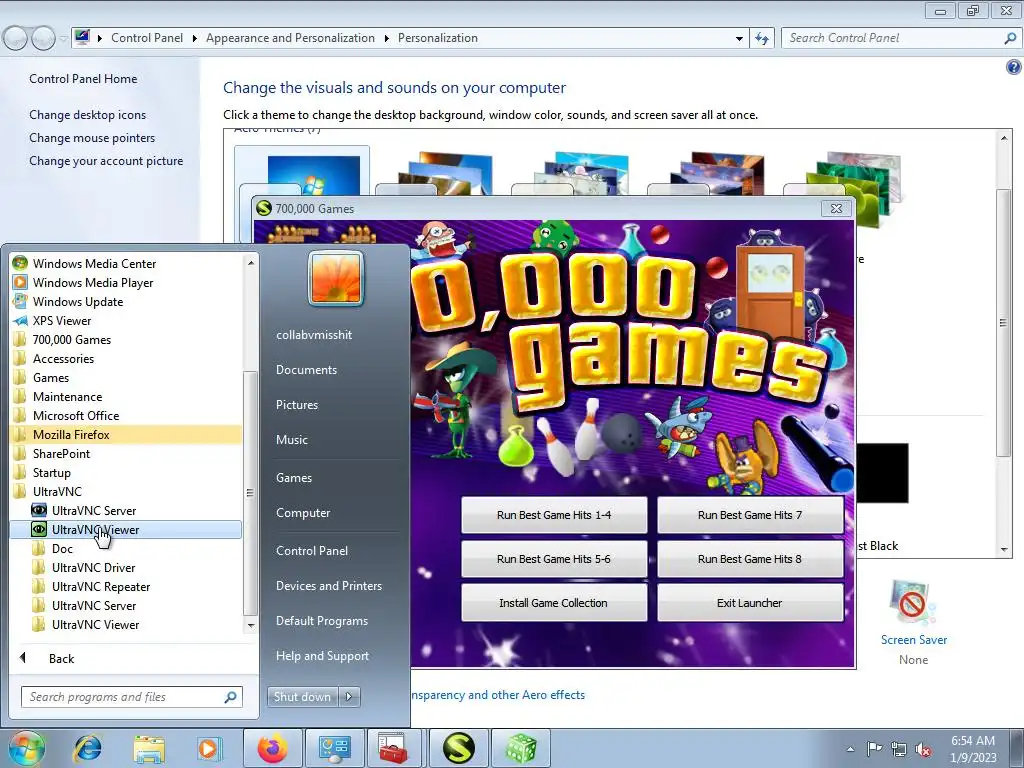This screenshot has height=768, width=1024.
Task: Open Devices and Printers
Action: (x=328, y=586)
